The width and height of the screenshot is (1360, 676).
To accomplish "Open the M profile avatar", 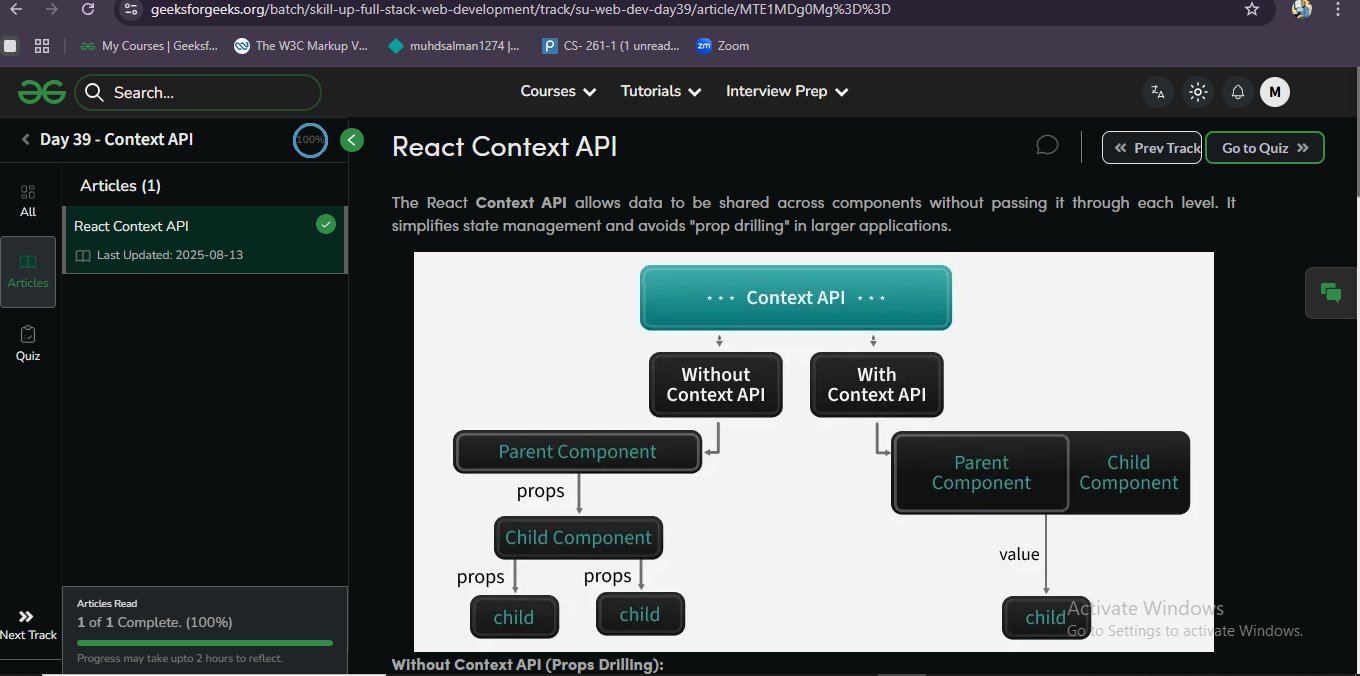I will click(1274, 92).
